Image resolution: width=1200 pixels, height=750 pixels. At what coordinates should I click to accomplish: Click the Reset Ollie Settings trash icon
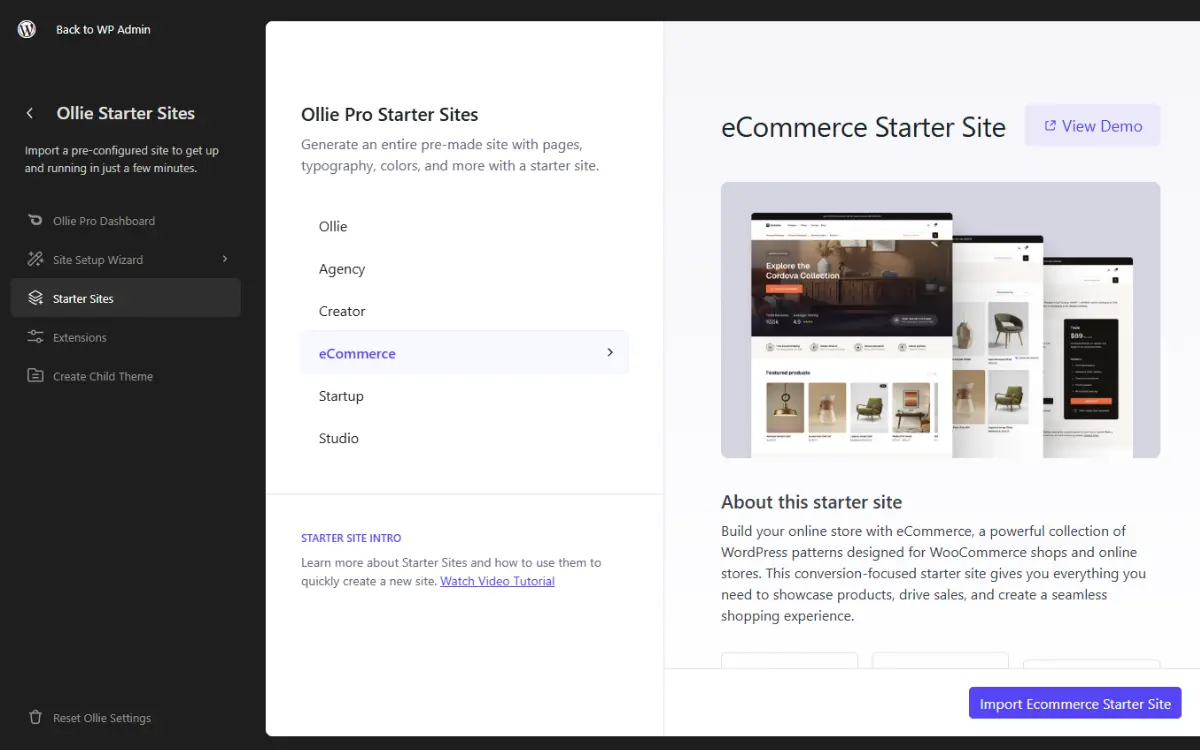[x=37, y=717]
